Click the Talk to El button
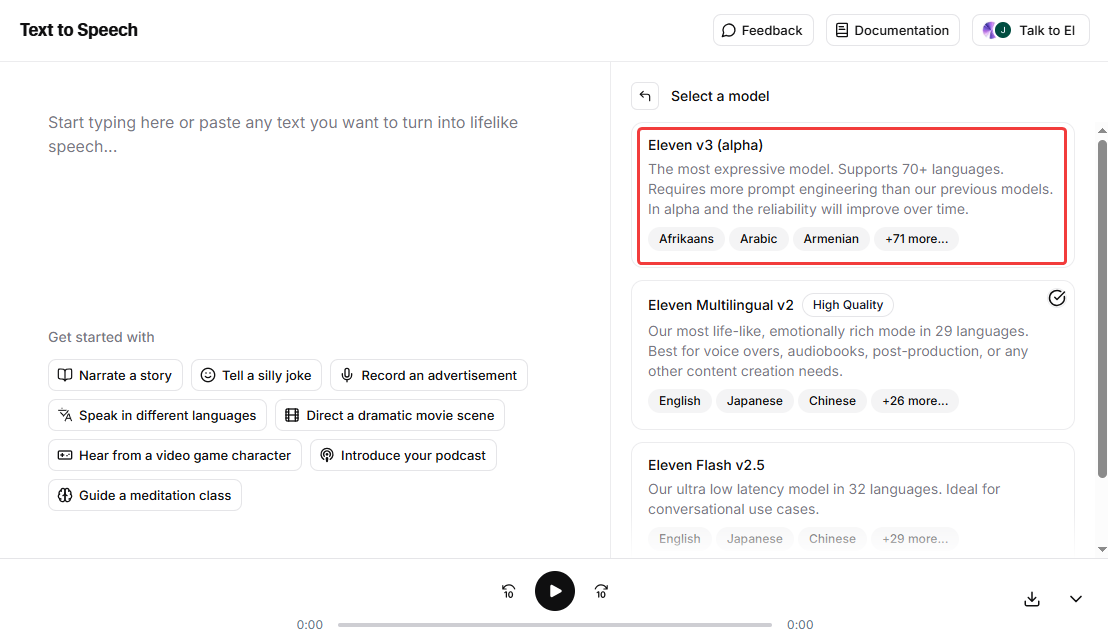The image size is (1108, 638). pos(1030,30)
